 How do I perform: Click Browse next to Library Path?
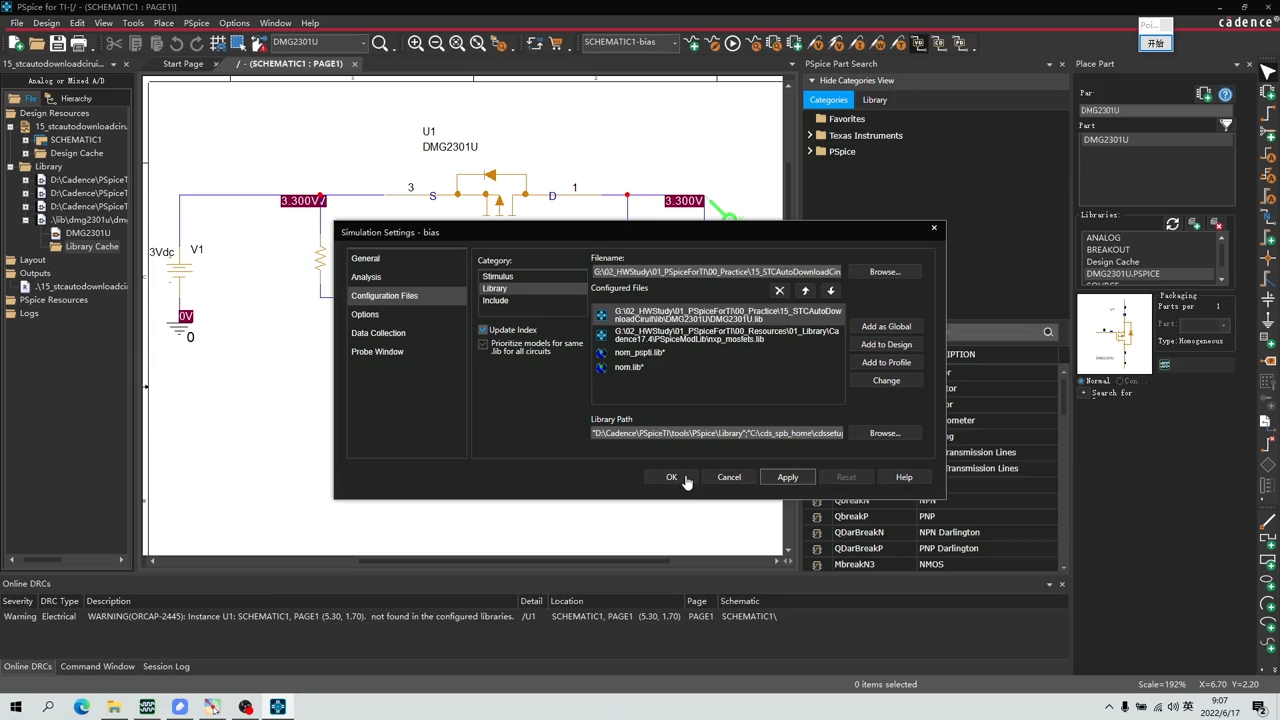885,433
